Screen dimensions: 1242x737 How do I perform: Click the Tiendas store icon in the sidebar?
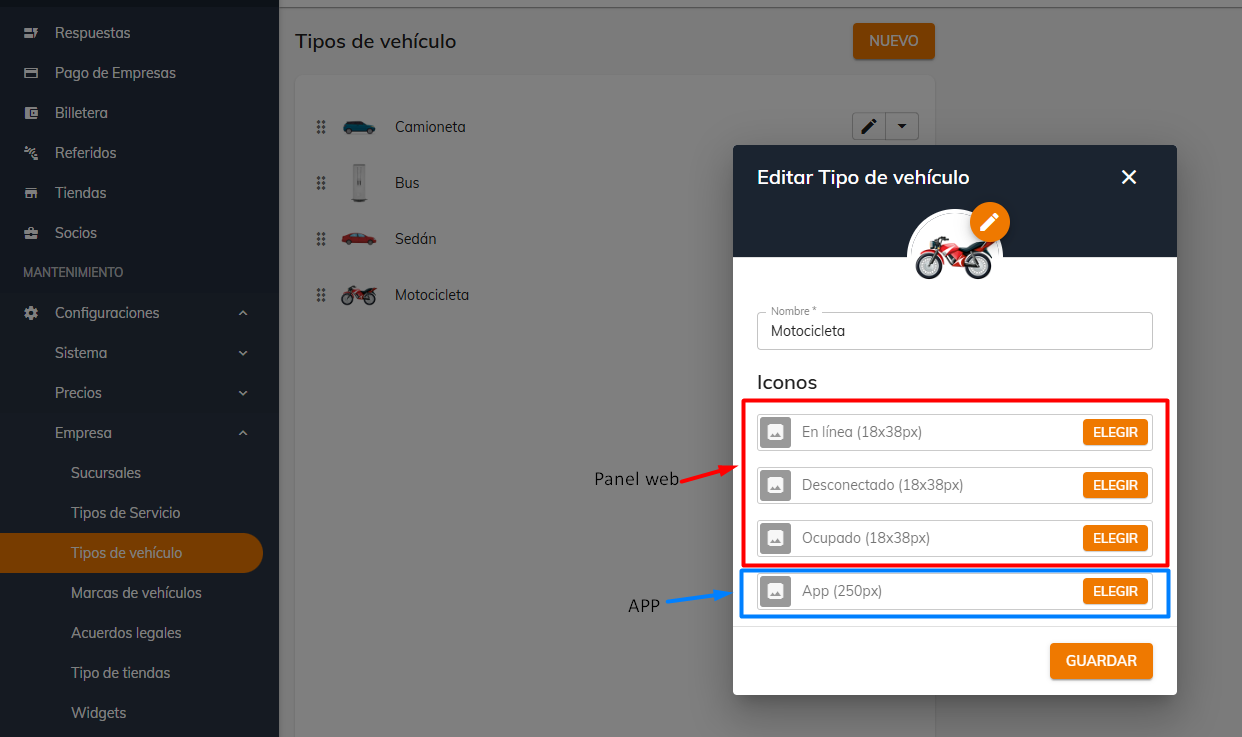31,193
